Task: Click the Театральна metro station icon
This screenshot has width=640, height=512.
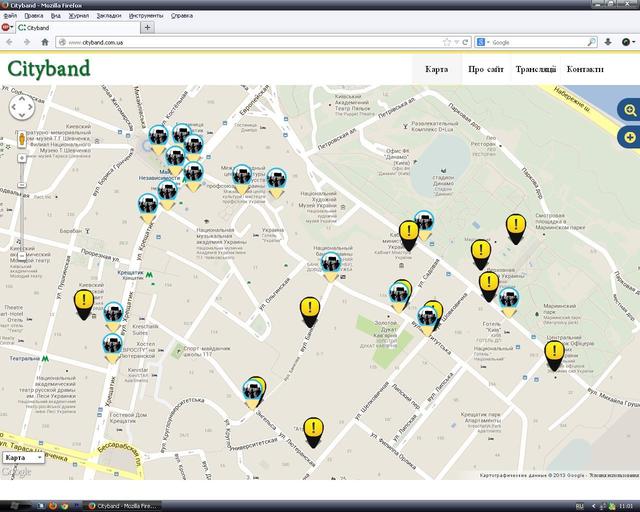Action: point(45,358)
